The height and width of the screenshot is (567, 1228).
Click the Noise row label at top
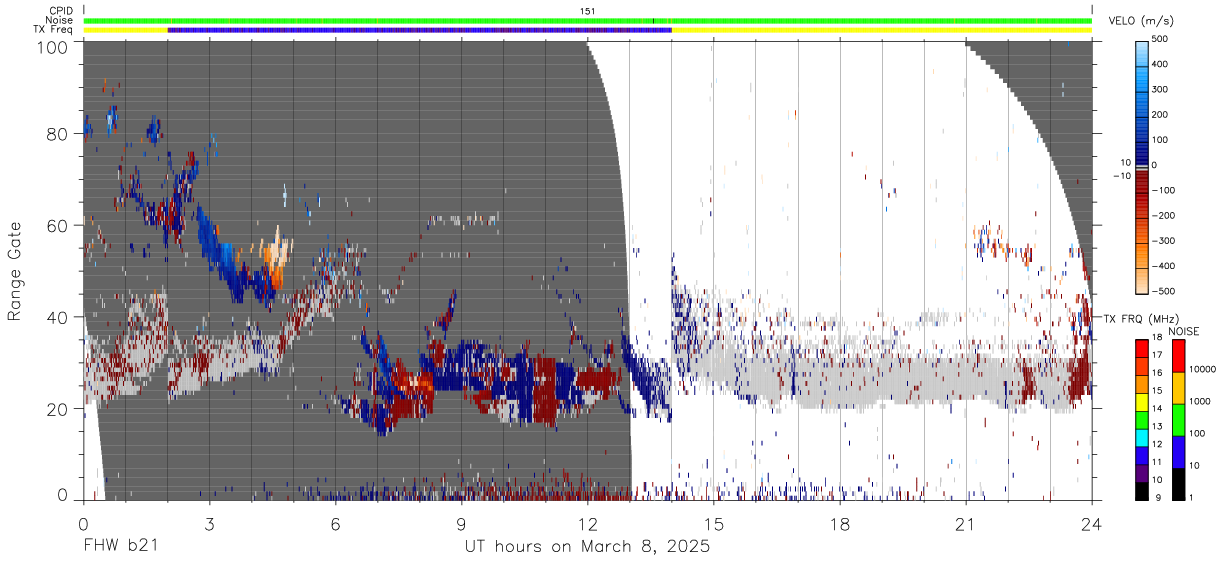point(58,20)
